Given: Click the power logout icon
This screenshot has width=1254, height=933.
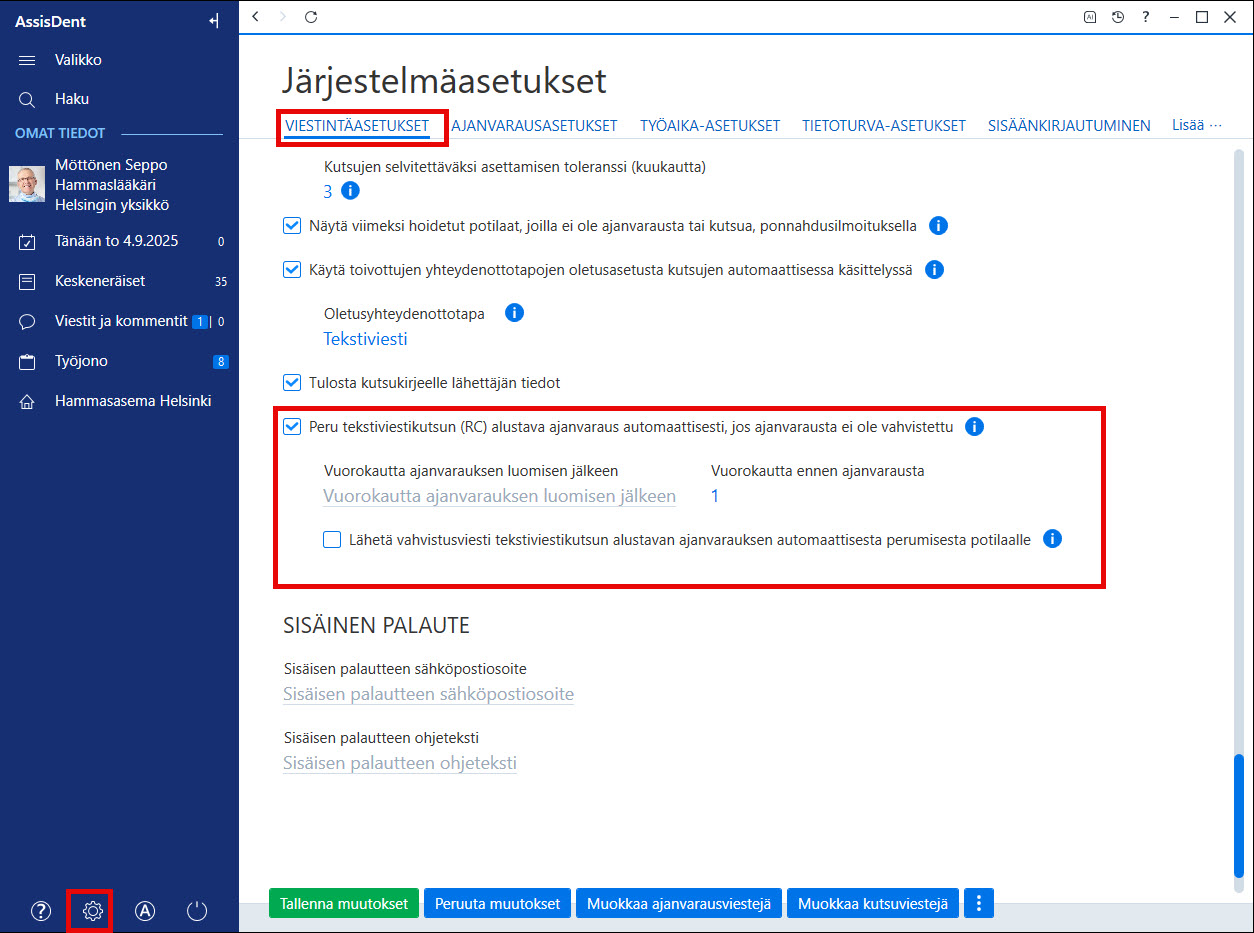Looking at the screenshot, I should tap(197, 911).
